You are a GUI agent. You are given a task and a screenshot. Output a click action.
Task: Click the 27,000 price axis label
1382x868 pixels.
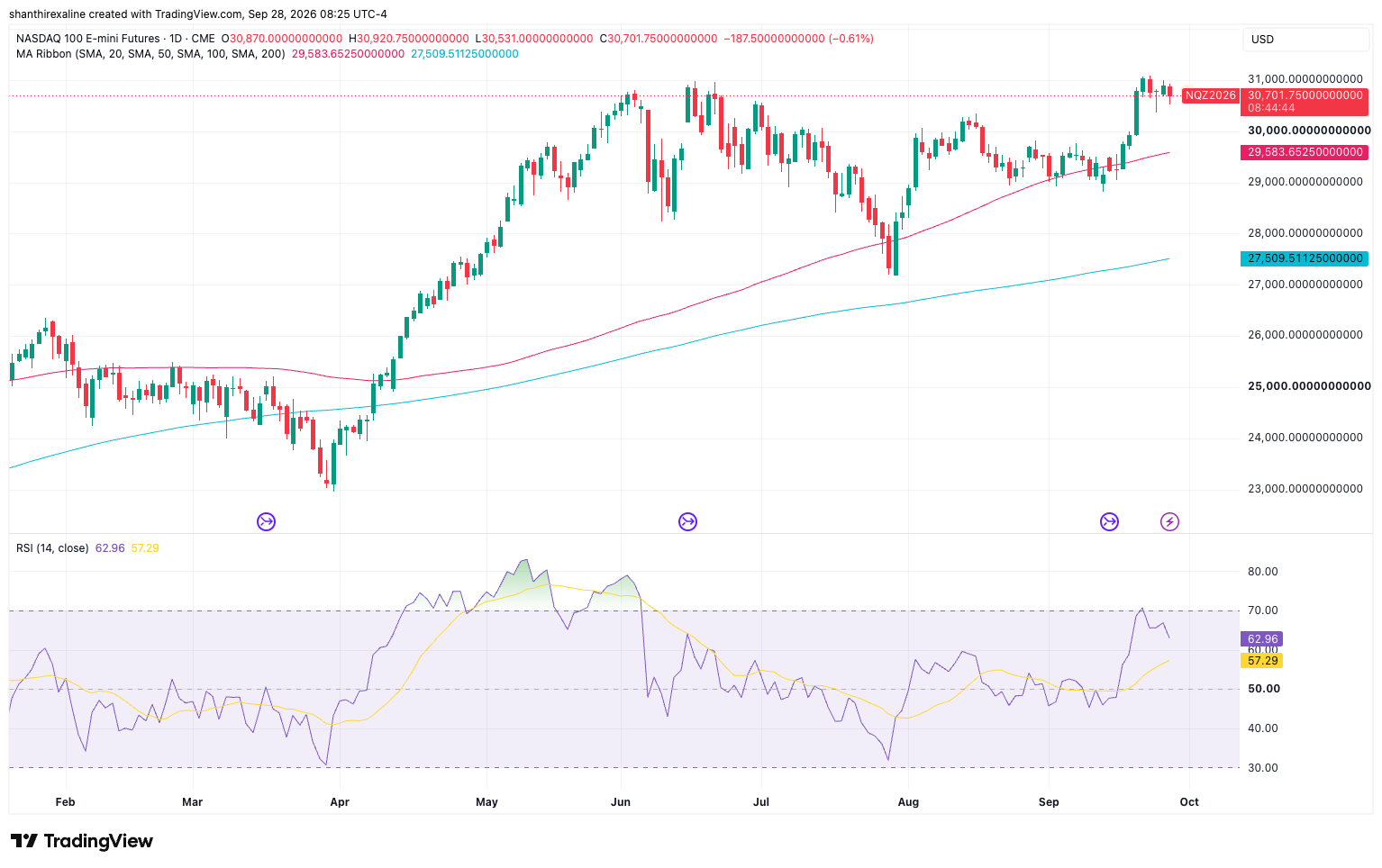1305,285
